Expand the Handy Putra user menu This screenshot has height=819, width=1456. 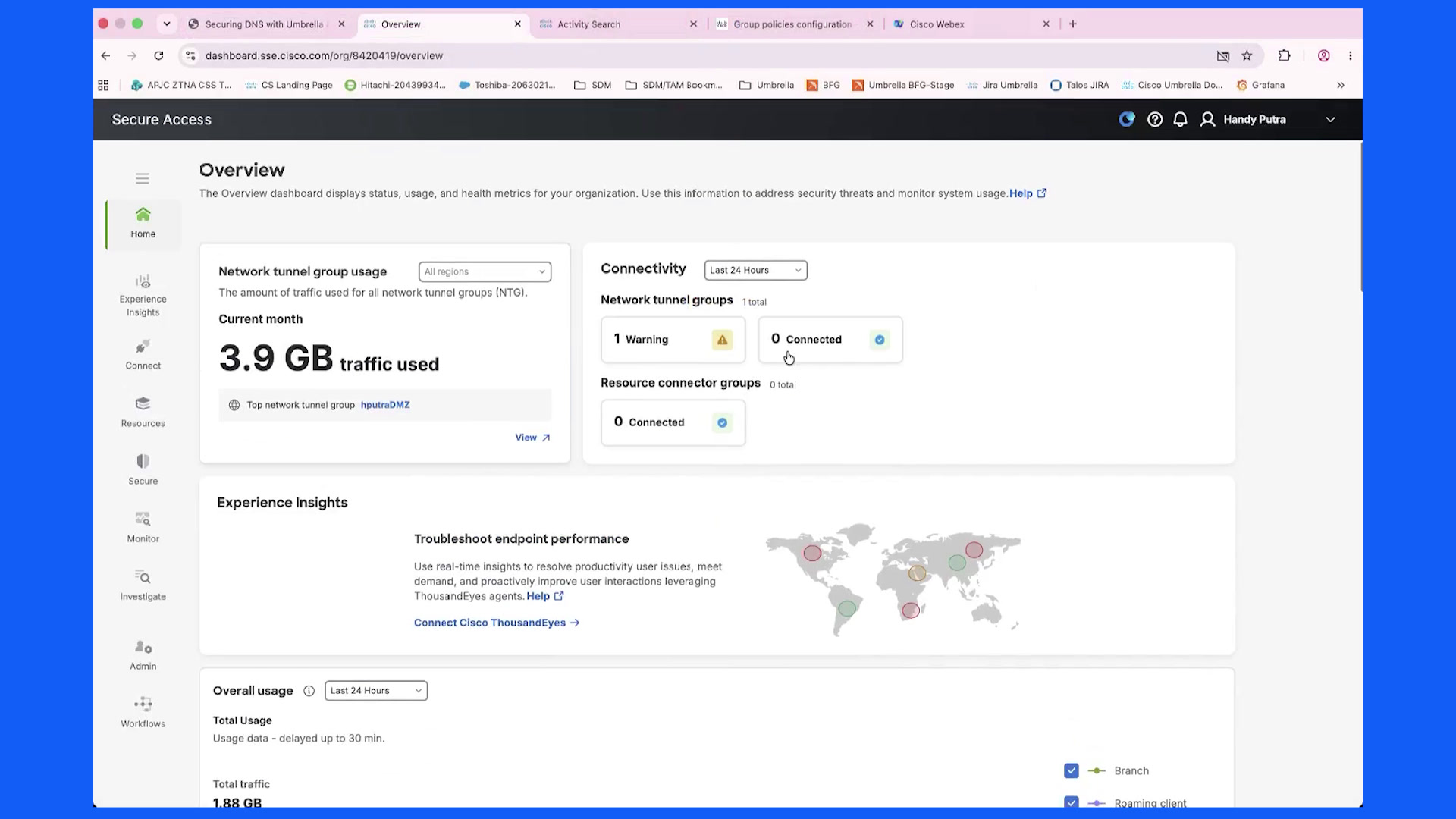point(1330,119)
